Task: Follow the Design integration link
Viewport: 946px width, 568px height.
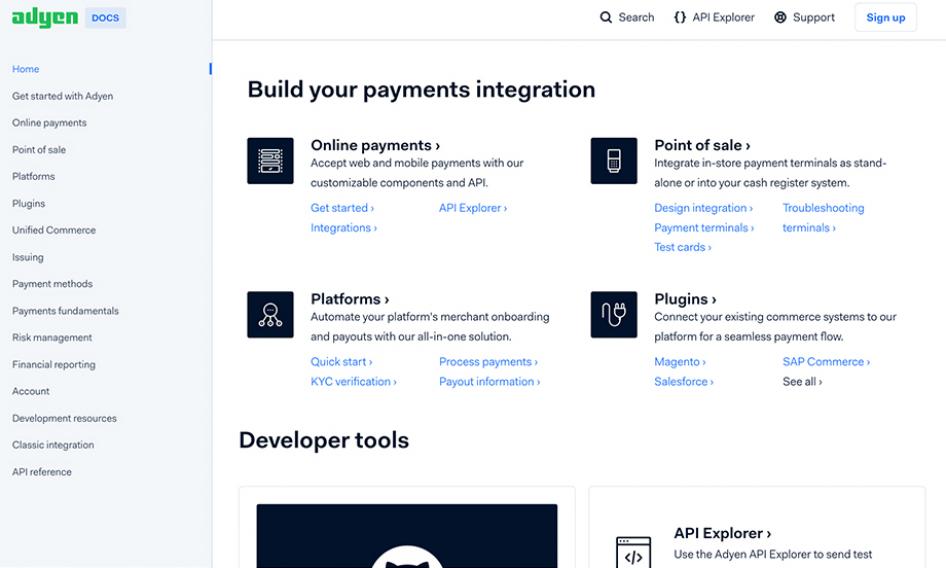Action: [703, 208]
